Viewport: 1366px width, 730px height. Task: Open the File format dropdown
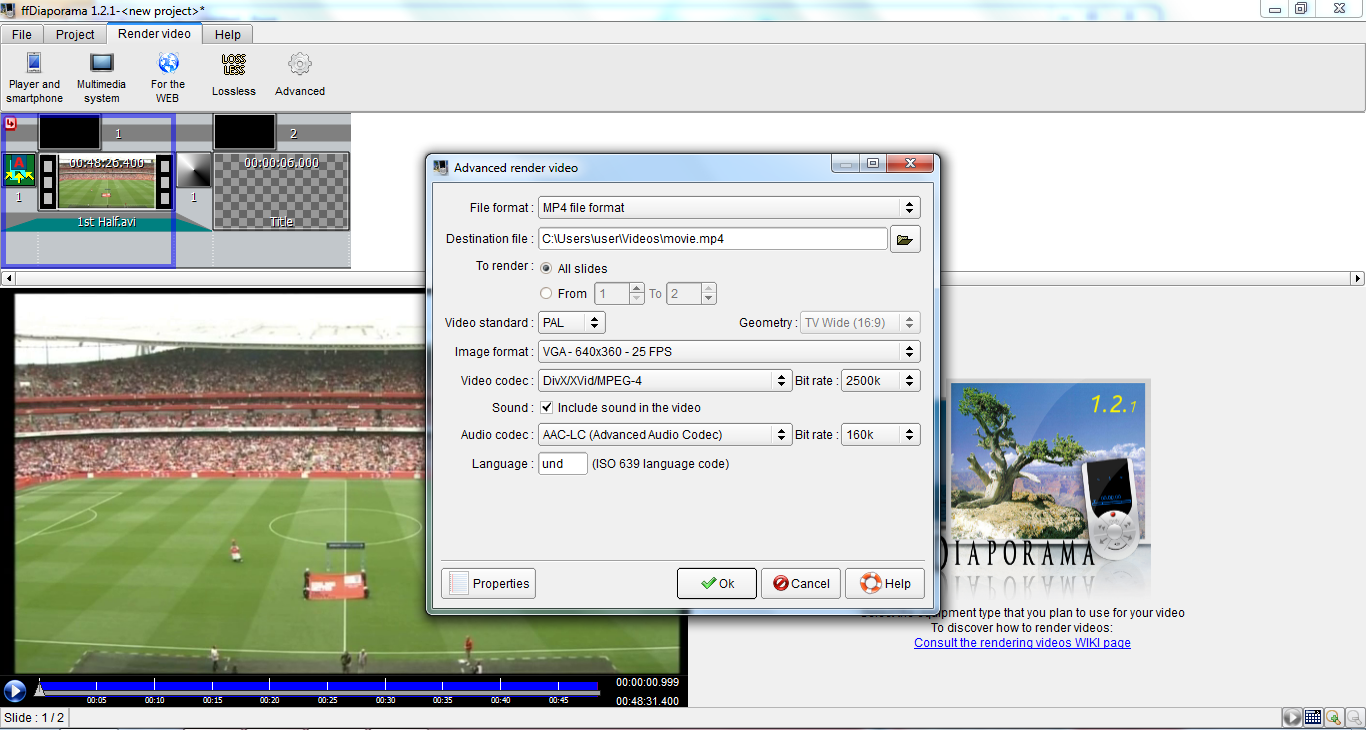click(728, 208)
